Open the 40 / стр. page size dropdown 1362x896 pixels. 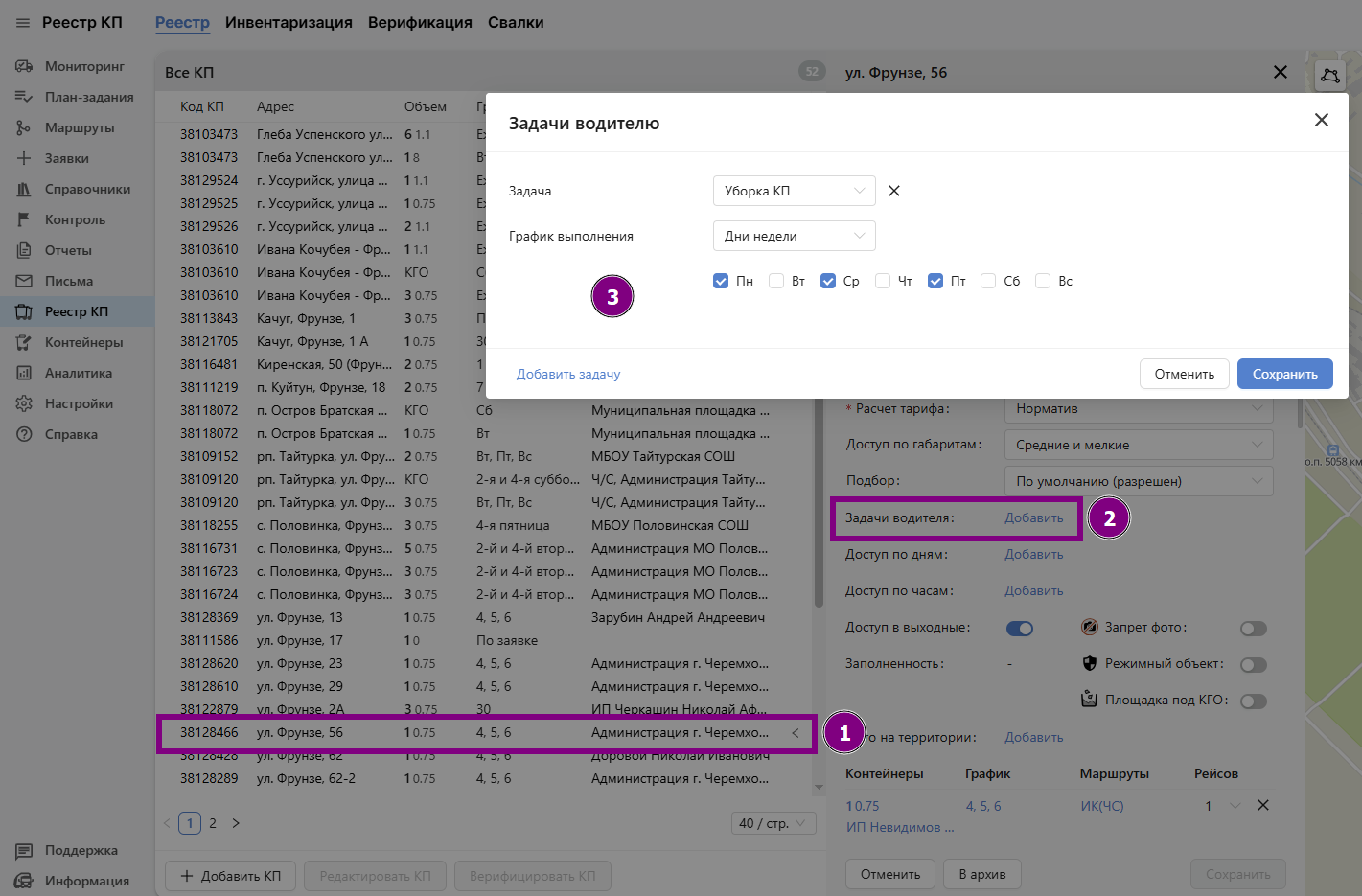(773, 823)
